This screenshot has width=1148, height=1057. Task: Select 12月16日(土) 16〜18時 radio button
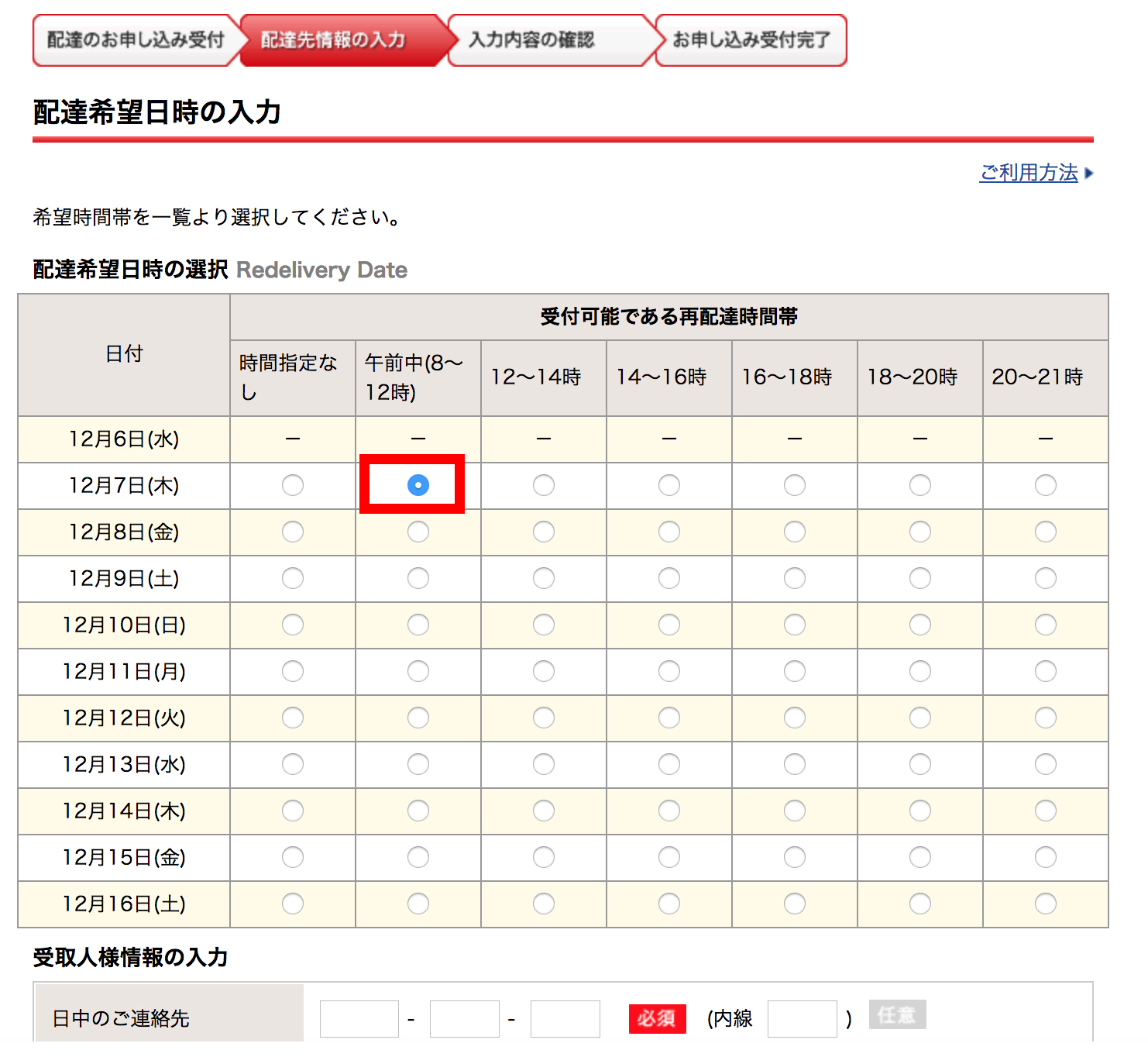(x=795, y=904)
